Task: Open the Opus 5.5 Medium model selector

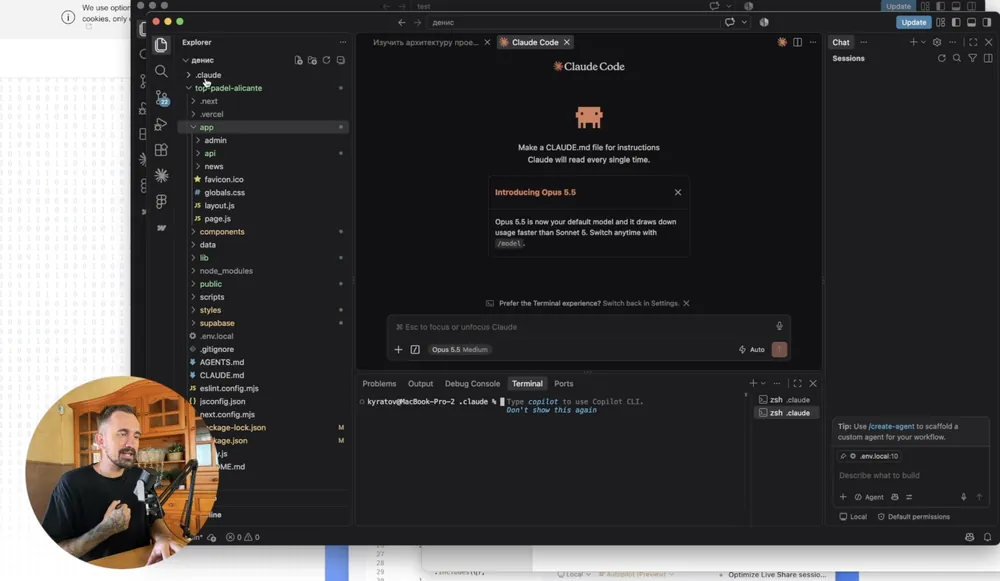Action: [459, 349]
